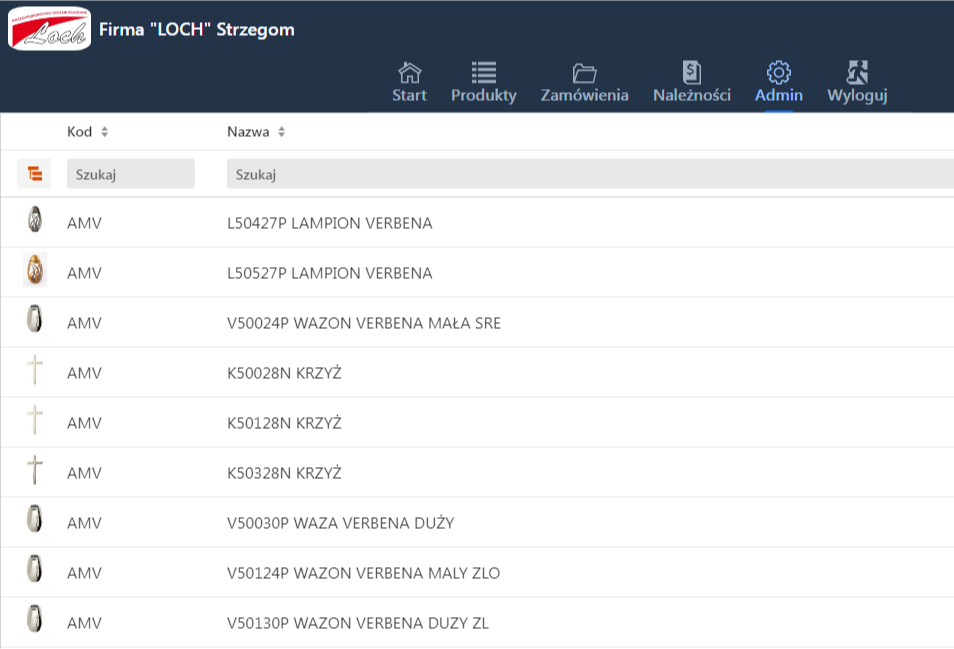
Task: Open the Należności invoice icon
Action: pos(691,73)
